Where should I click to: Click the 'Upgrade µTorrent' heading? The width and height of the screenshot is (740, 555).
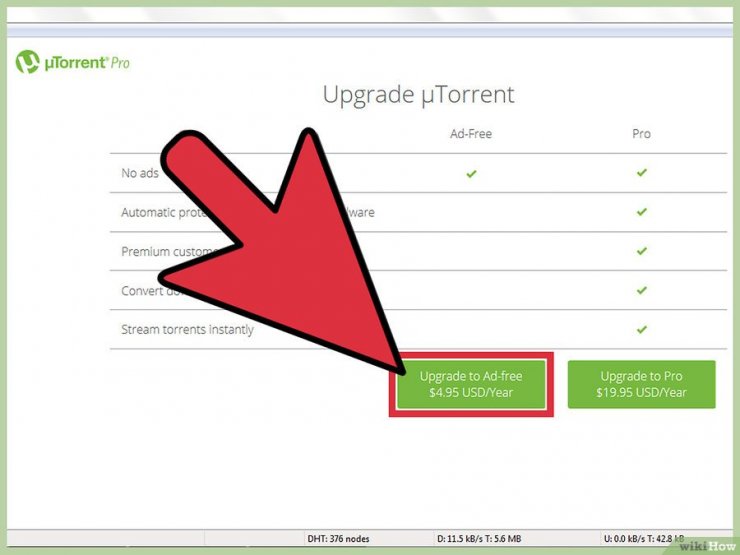[419, 95]
